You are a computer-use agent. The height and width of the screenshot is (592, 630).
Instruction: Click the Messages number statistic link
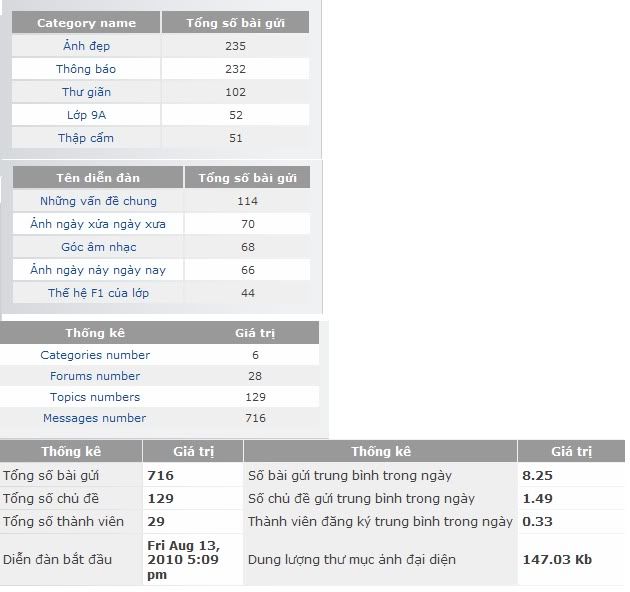pos(95,418)
